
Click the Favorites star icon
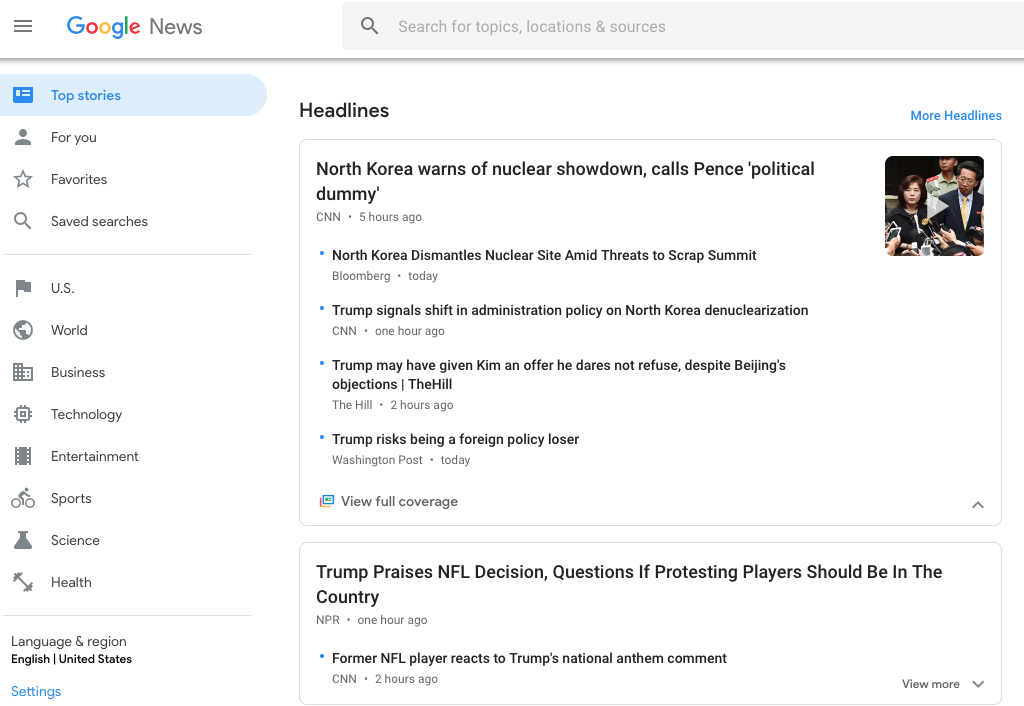coord(23,179)
